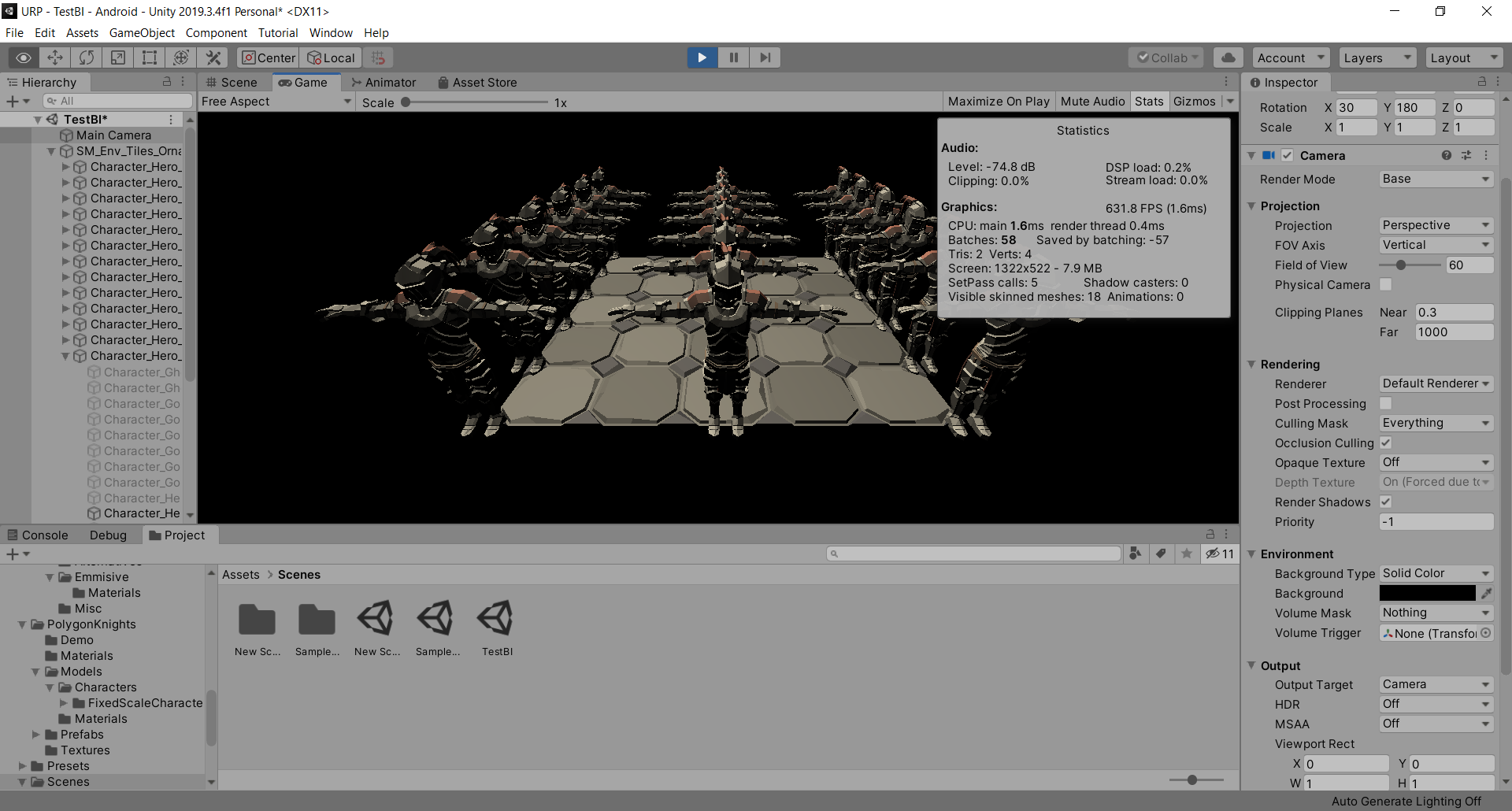Toggle grid snapping icon in toolbar
This screenshot has width=1512, height=811.
tap(378, 57)
